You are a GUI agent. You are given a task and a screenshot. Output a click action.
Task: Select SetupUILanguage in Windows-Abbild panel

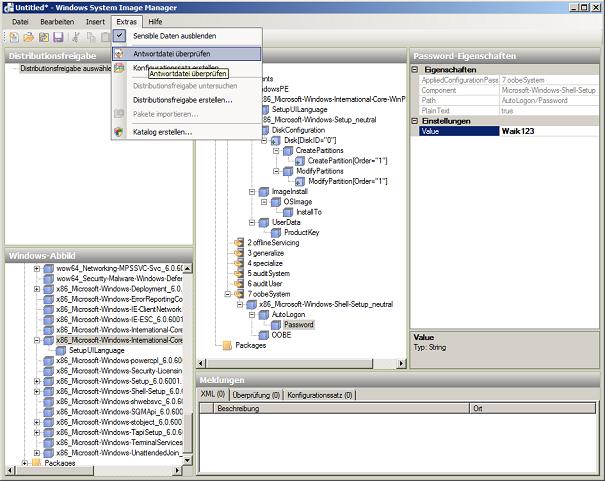tap(96, 350)
